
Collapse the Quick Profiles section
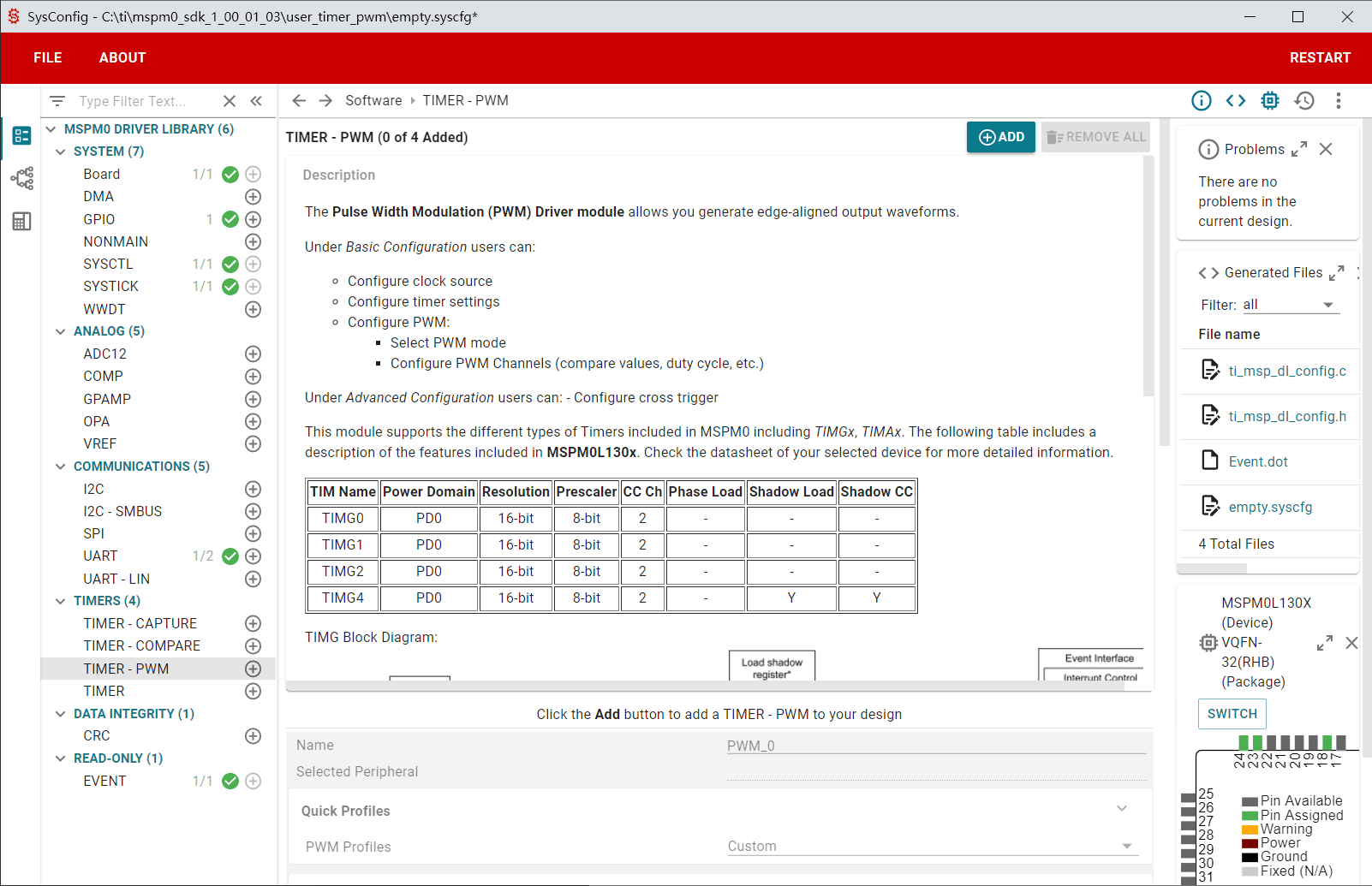click(x=1122, y=809)
